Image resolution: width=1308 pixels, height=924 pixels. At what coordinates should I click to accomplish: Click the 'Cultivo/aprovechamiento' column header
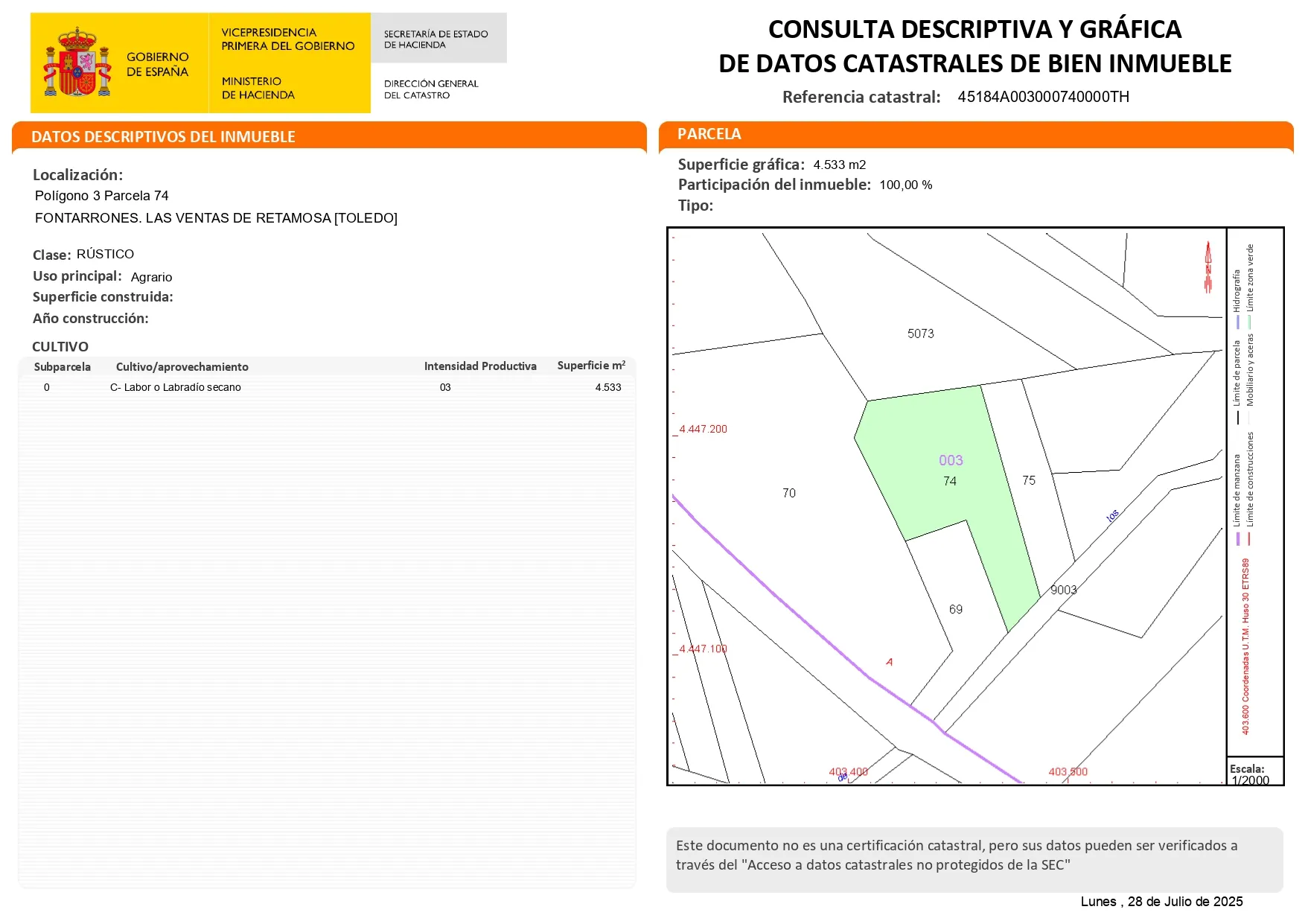182,367
